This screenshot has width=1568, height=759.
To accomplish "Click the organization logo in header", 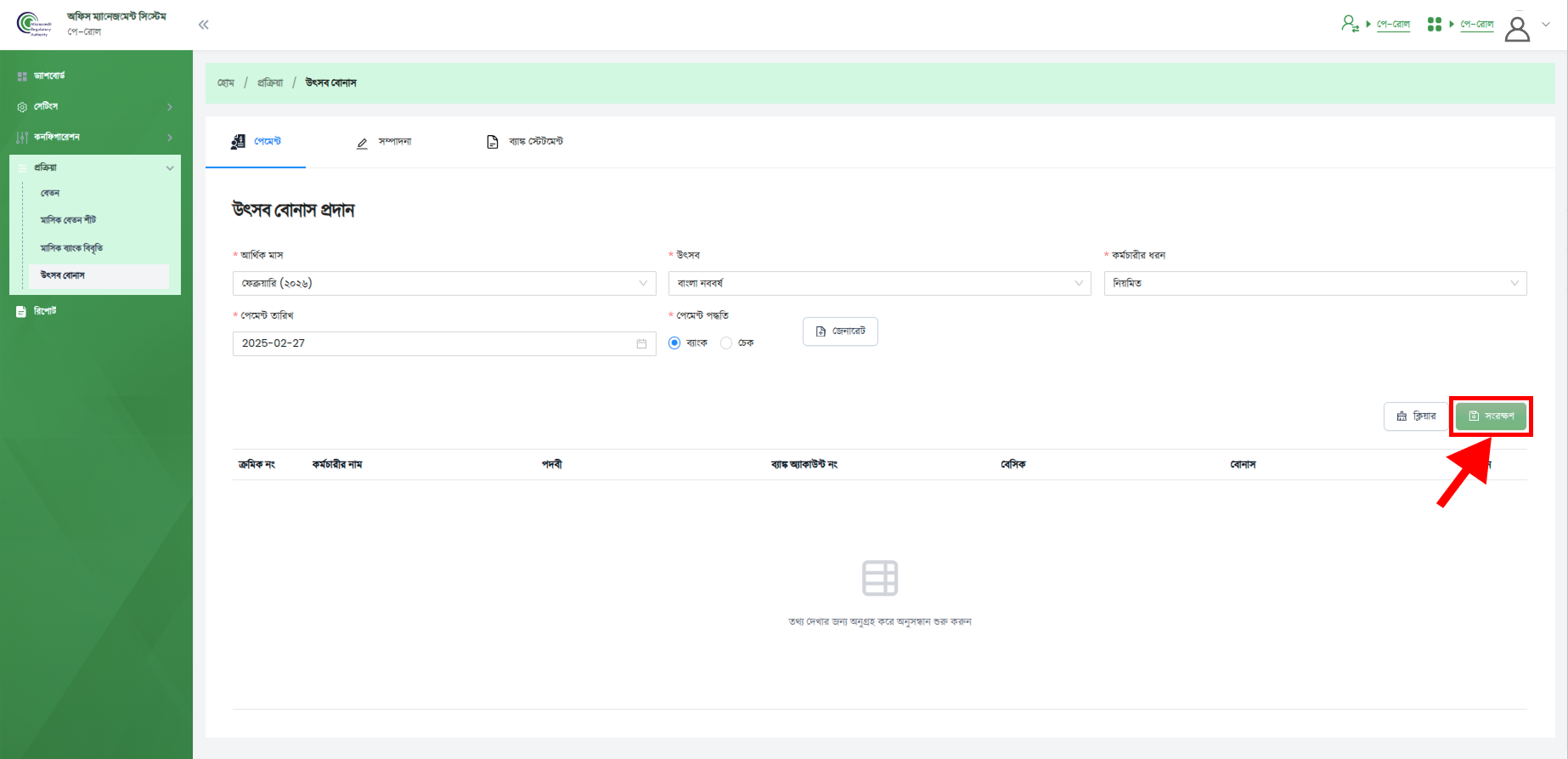I will point(34,24).
